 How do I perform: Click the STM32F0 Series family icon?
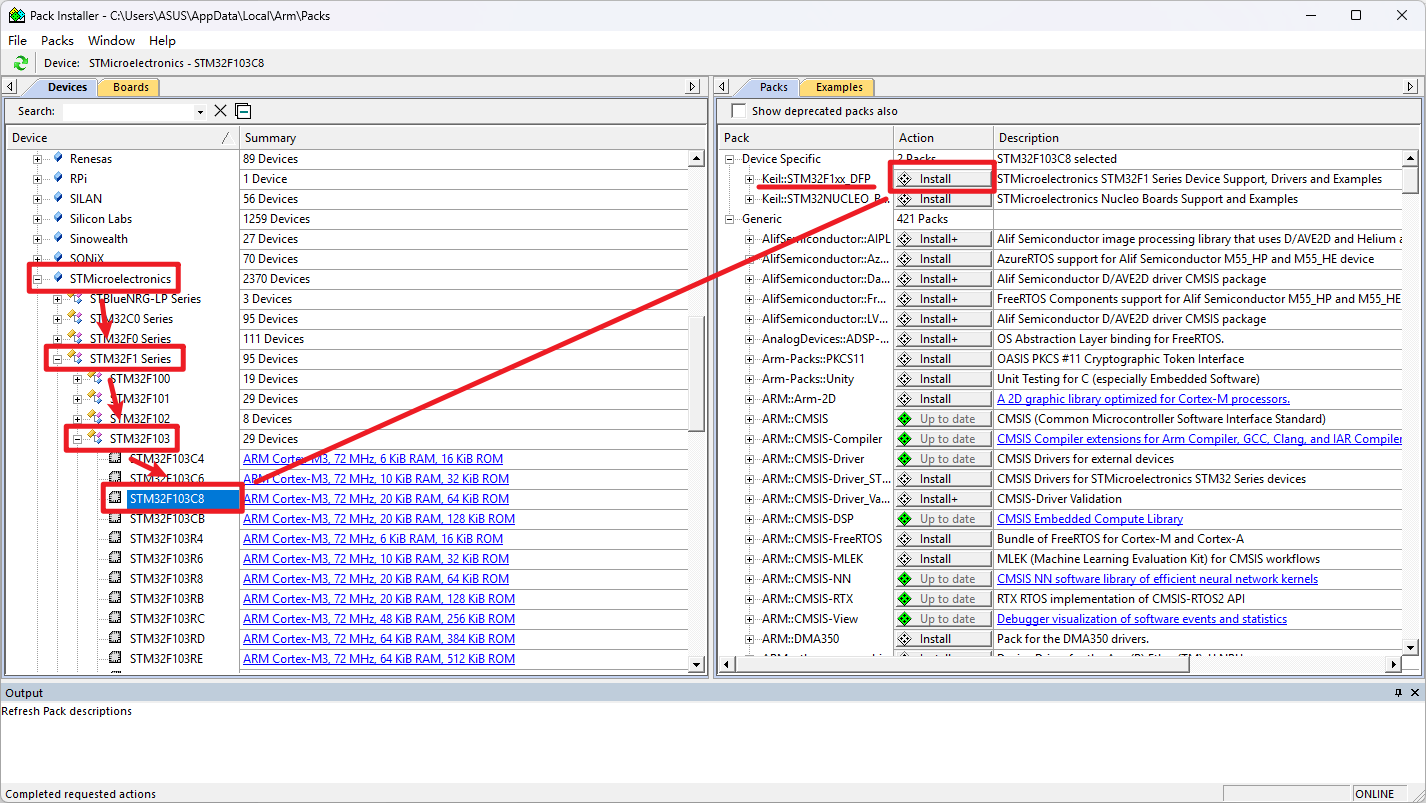point(76,338)
